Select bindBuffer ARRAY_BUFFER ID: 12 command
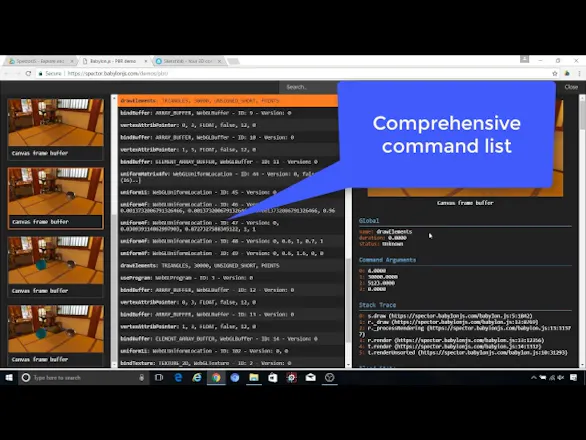Viewport: 586px width, 440px height. click(231, 290)
